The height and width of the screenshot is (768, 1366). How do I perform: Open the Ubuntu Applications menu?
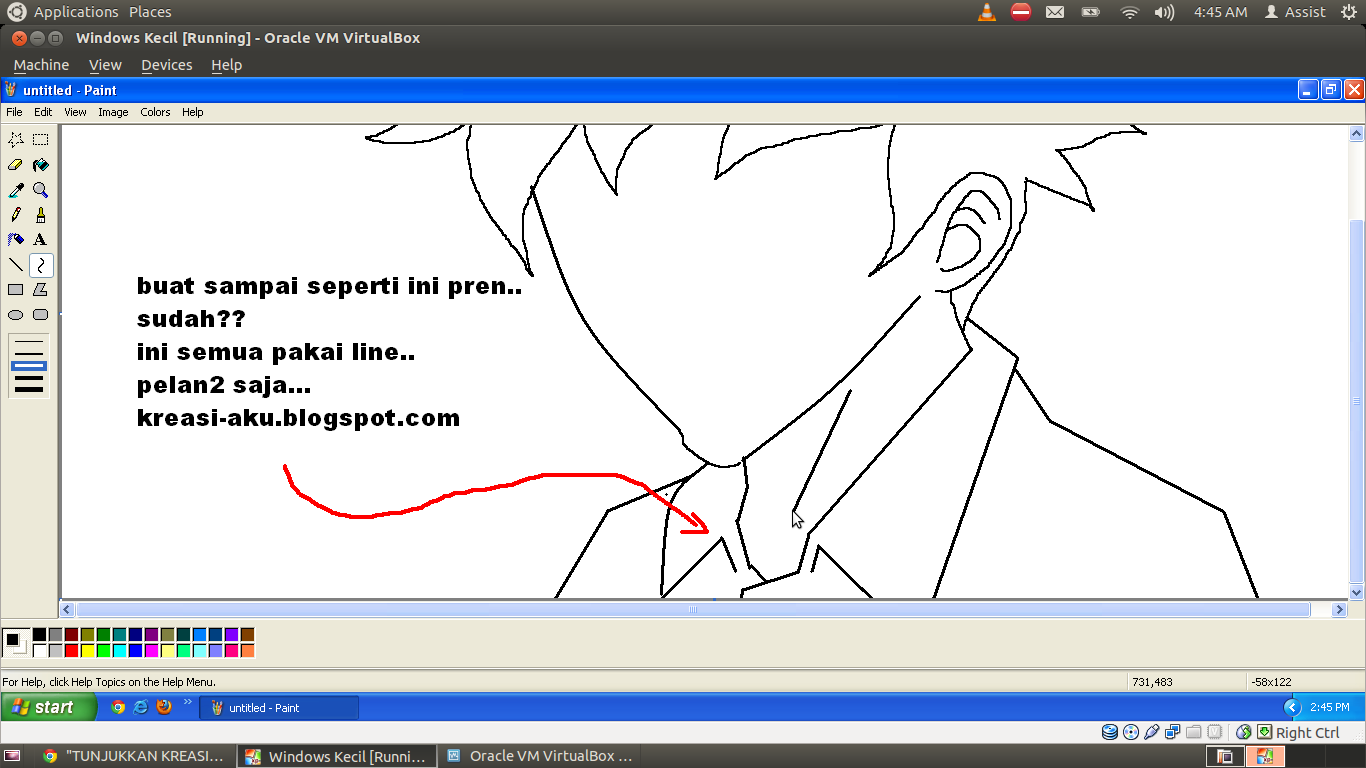click(76, 12)
